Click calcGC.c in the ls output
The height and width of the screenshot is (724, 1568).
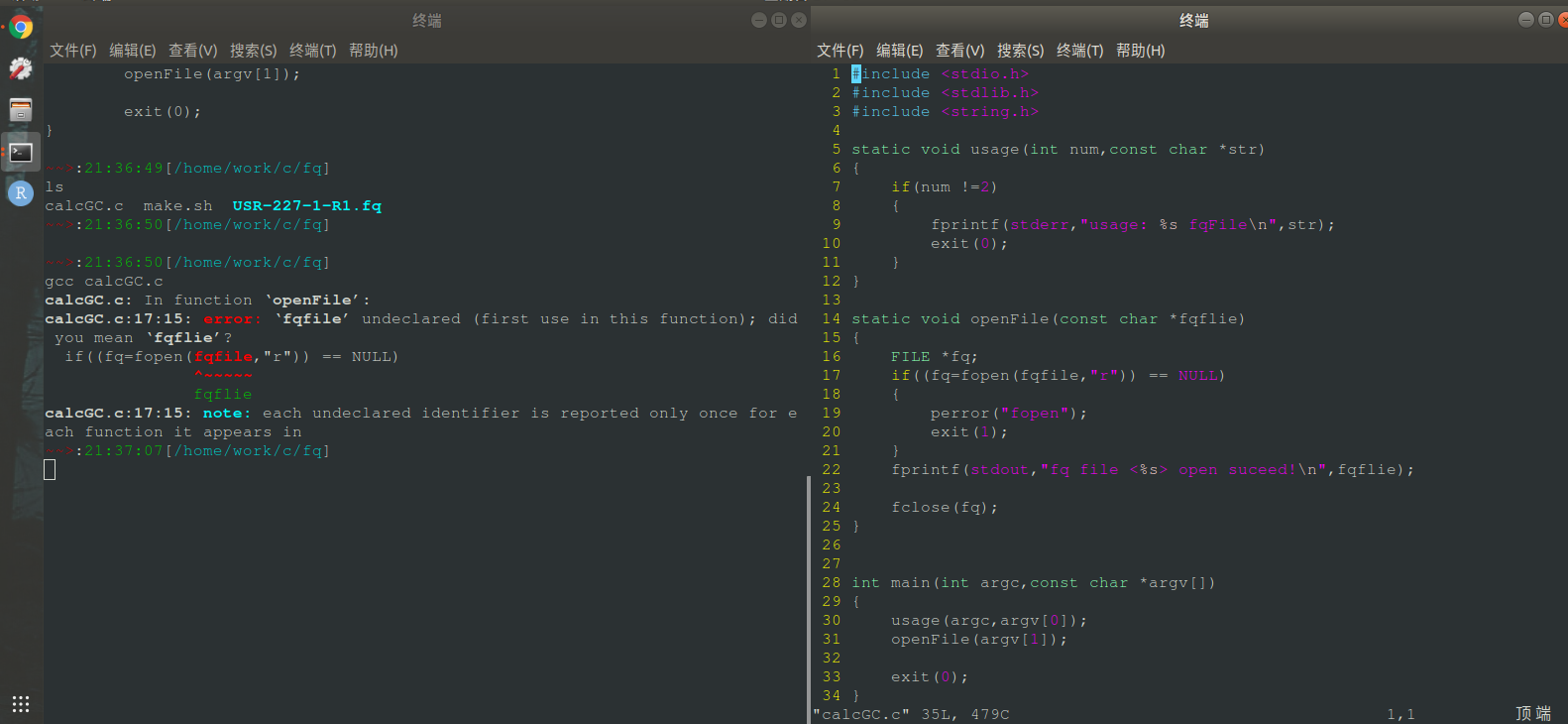click(84, 205)
